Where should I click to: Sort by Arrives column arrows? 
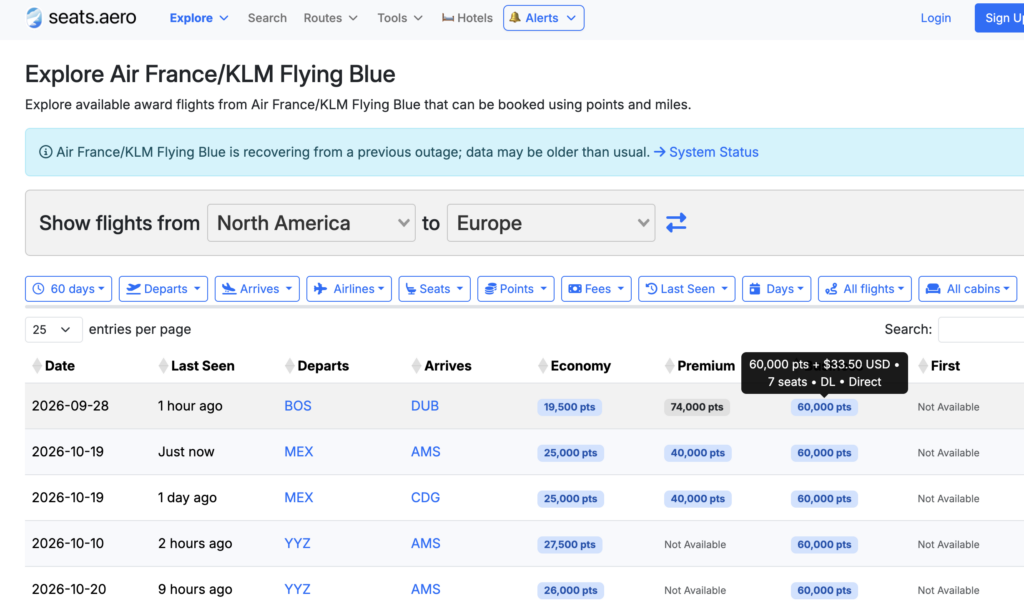pyautogui.click(x=416, y=366)
